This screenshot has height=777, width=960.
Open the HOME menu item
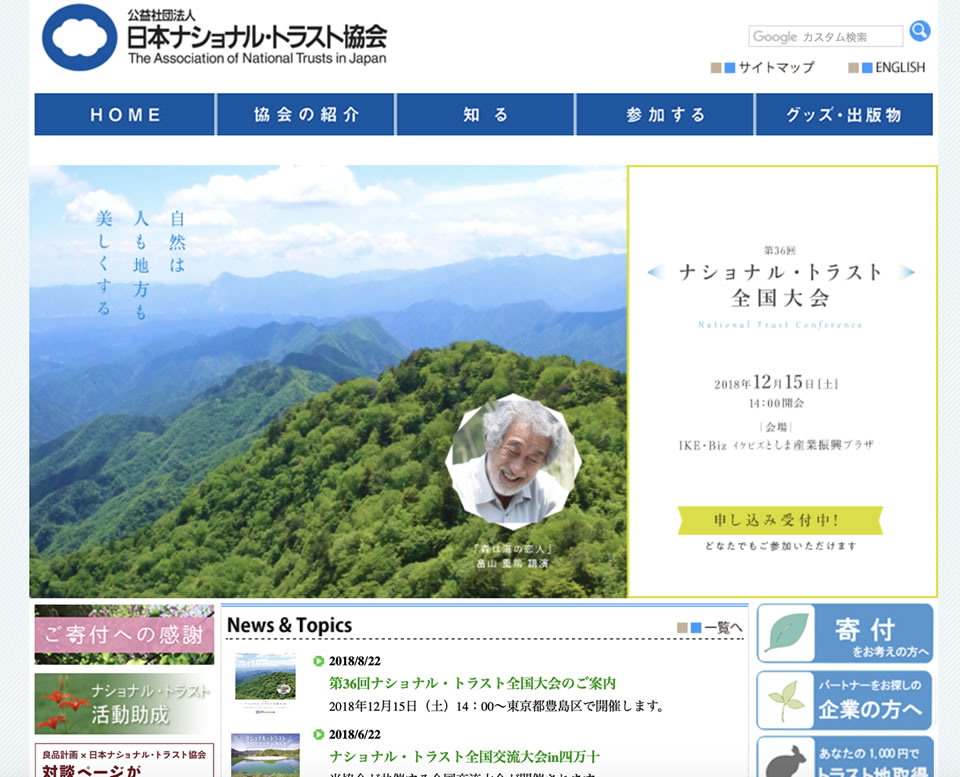[x=125, y=114]
